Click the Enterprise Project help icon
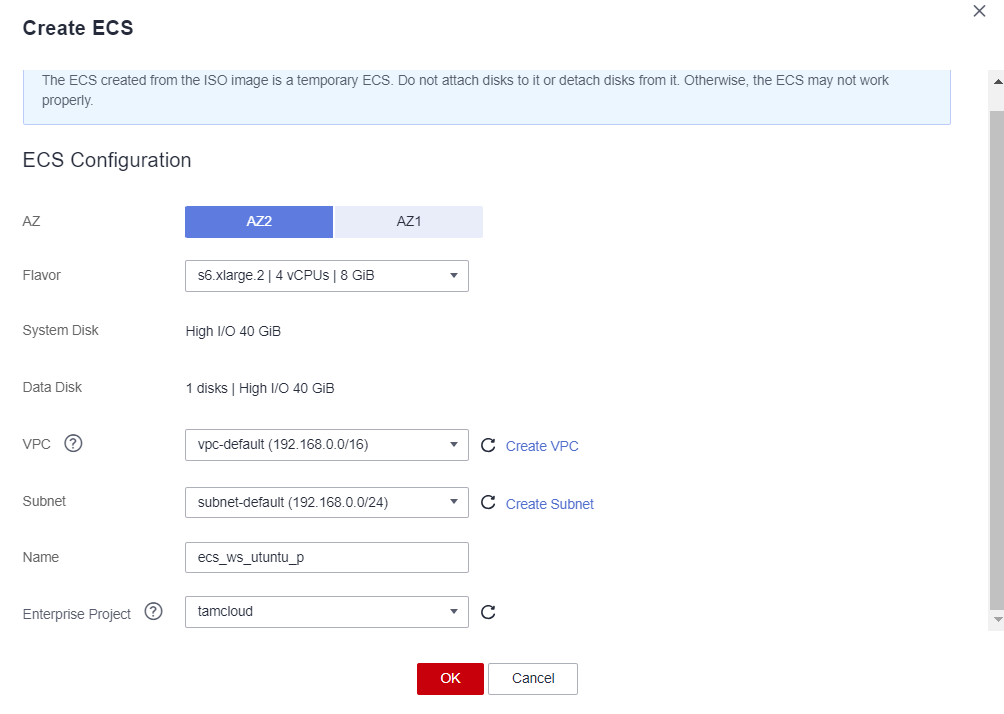The height and width of the screenshot is (714, 1004). [x=153, y=612]
